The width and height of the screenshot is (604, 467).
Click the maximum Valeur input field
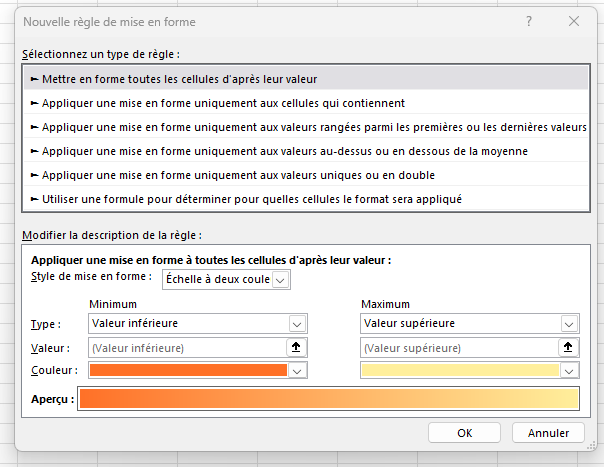coord(457,347)
